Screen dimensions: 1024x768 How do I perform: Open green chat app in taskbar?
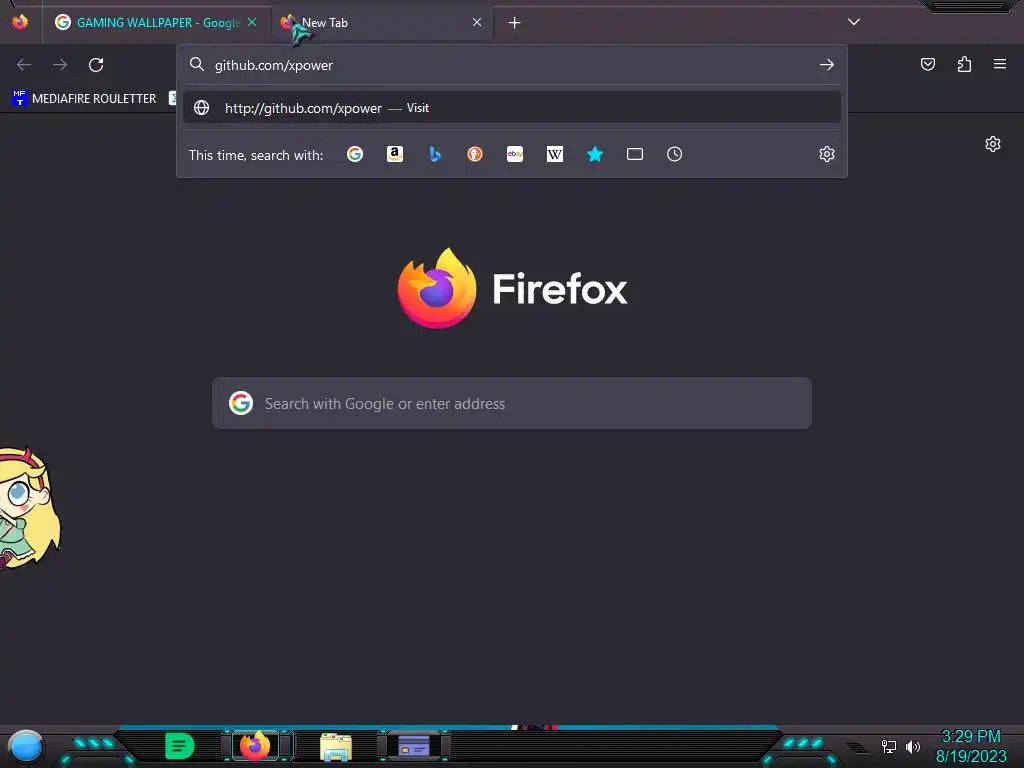[180, 746]
